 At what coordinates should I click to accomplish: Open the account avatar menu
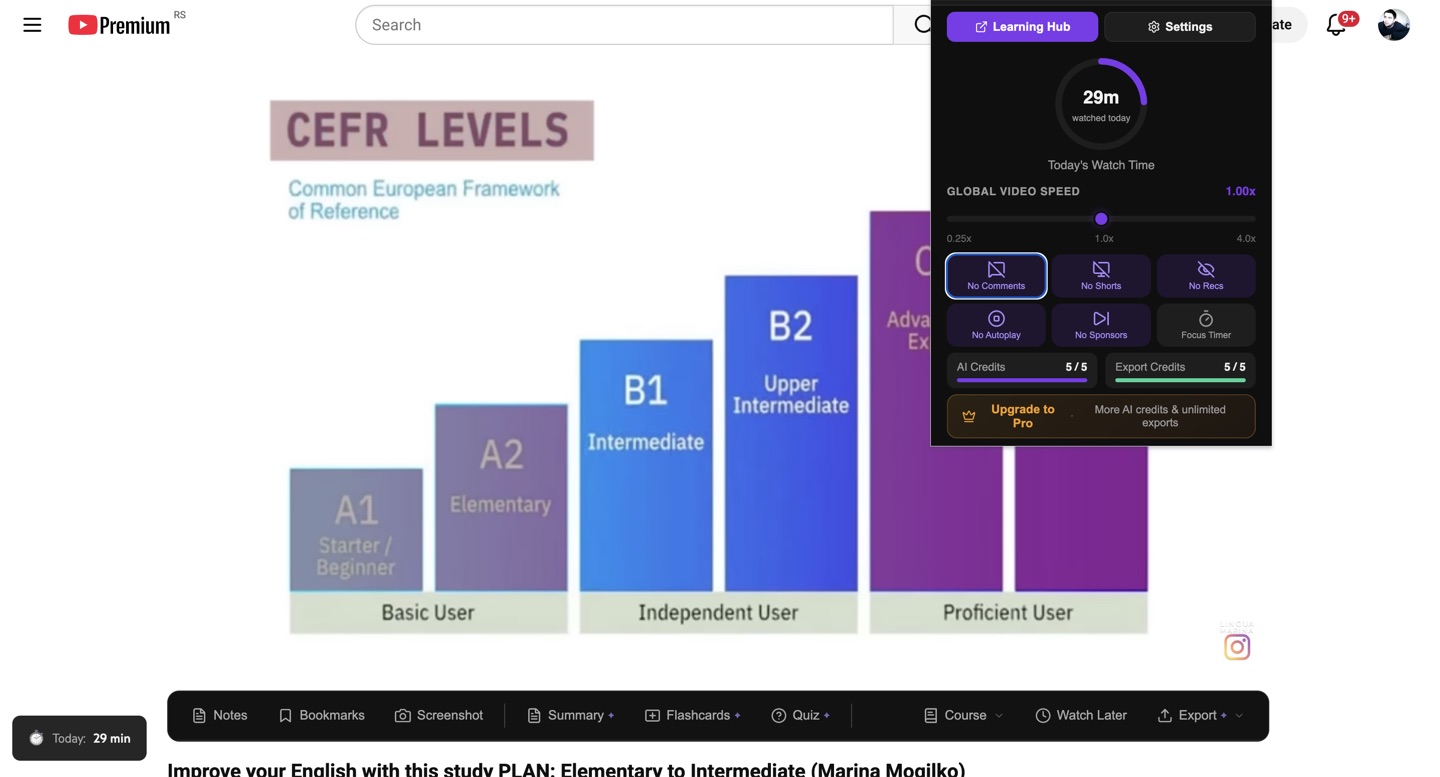[1393, 25]
